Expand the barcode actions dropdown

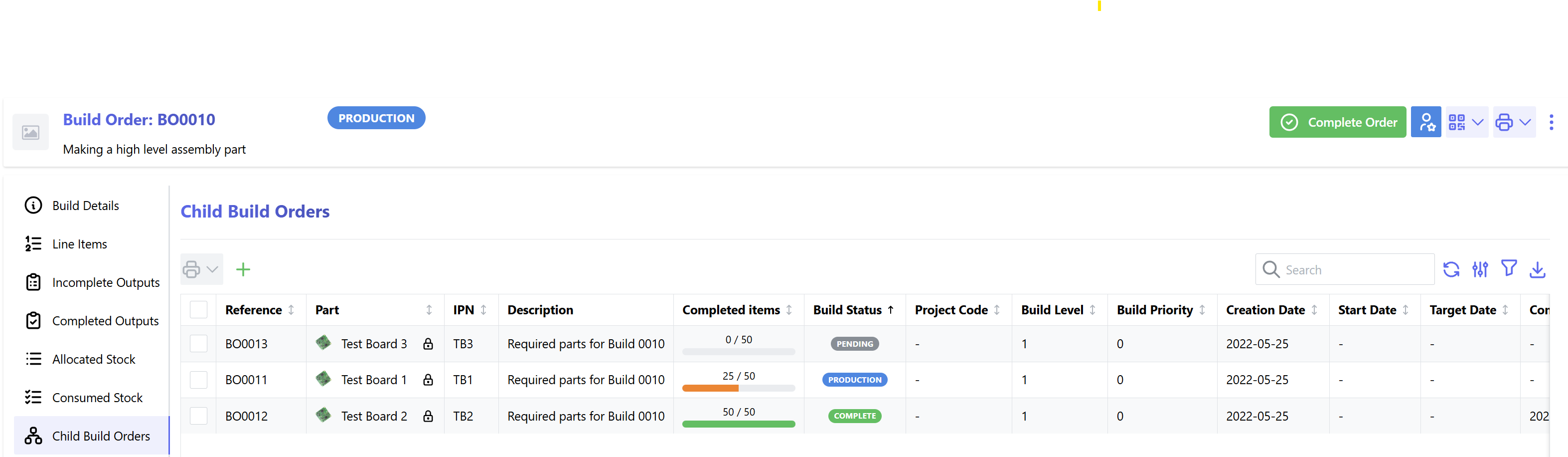[1466, 122]
